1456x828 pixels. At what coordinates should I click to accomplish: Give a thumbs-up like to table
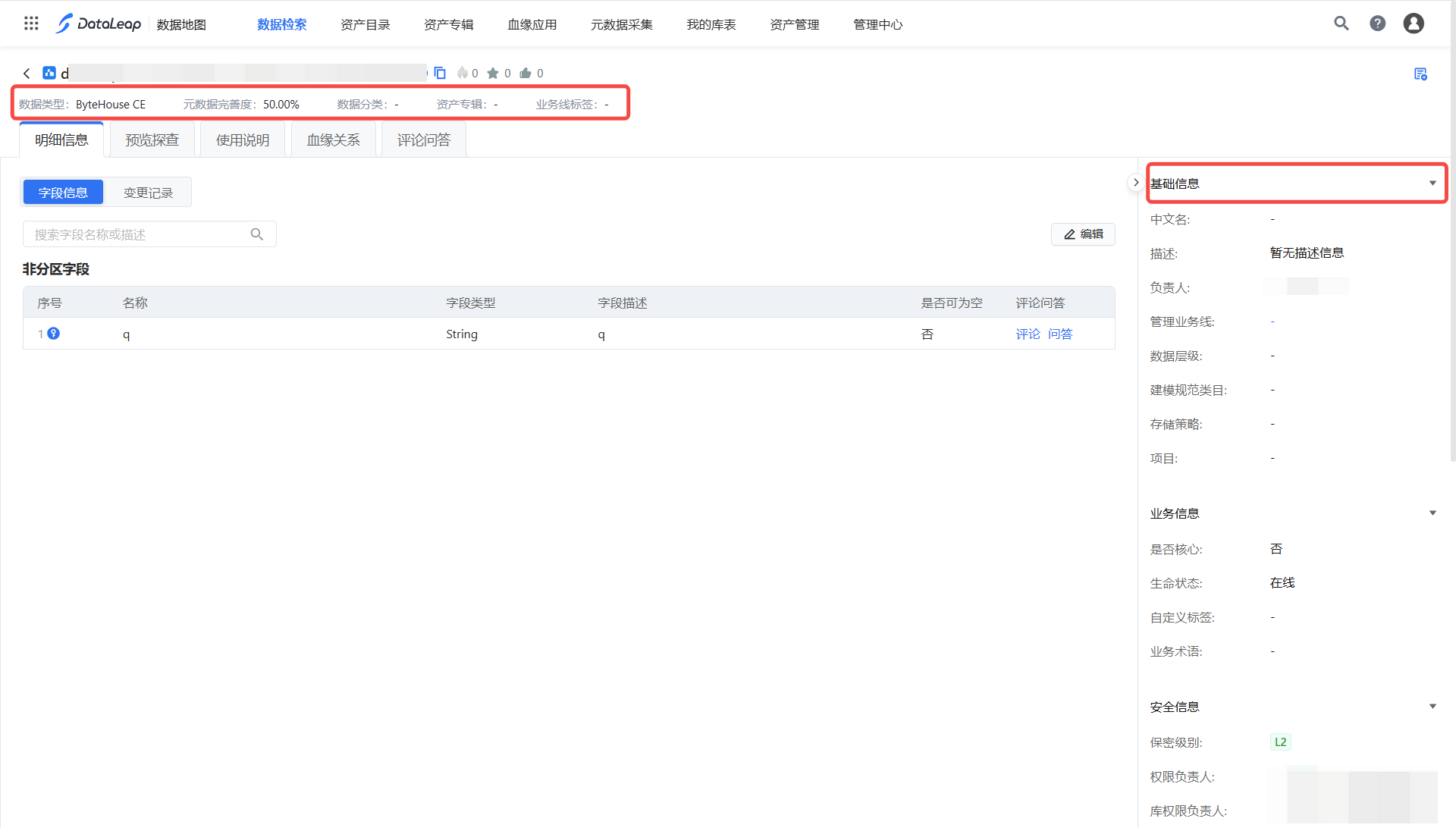(x=526, y=74)
